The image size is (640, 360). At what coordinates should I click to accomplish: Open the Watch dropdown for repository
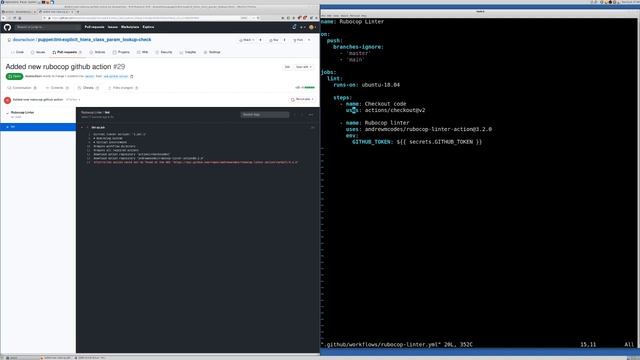[247, 40]
